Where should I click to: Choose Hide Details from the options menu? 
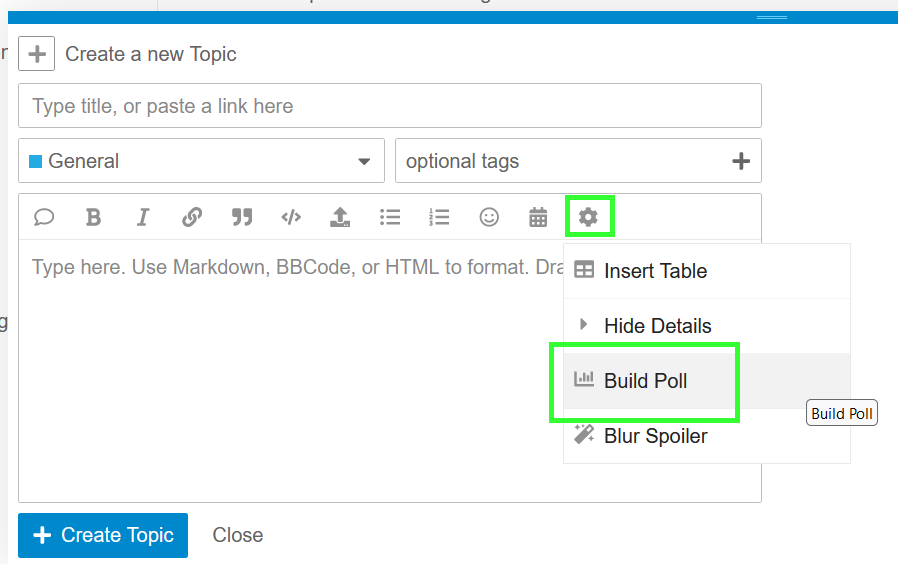(x=657, y=326)
